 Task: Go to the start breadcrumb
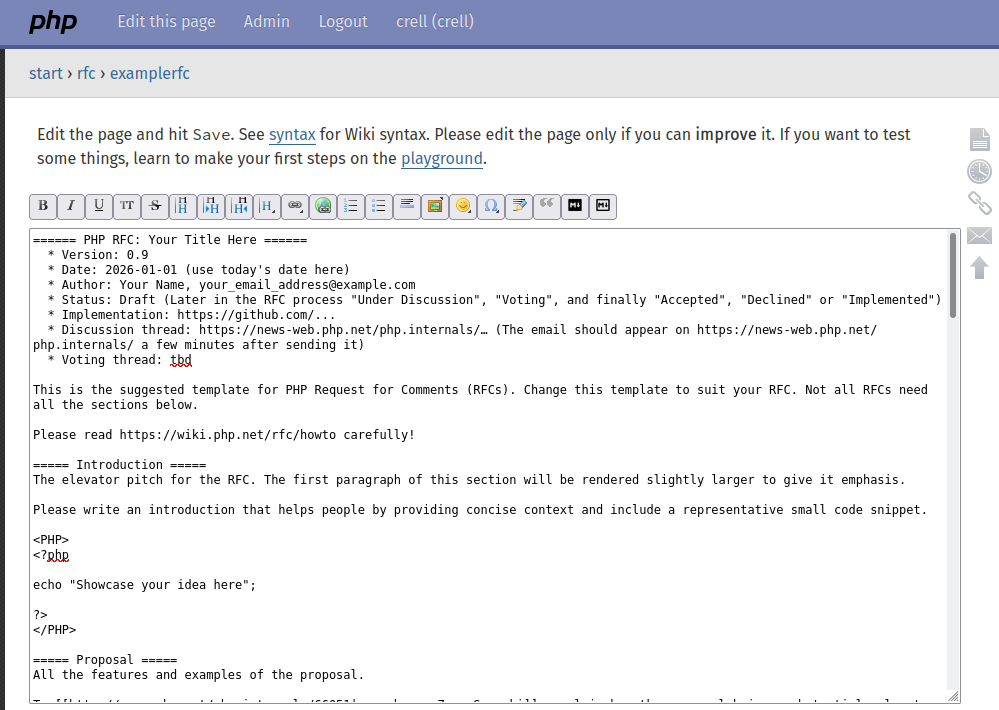pos(46,73)
